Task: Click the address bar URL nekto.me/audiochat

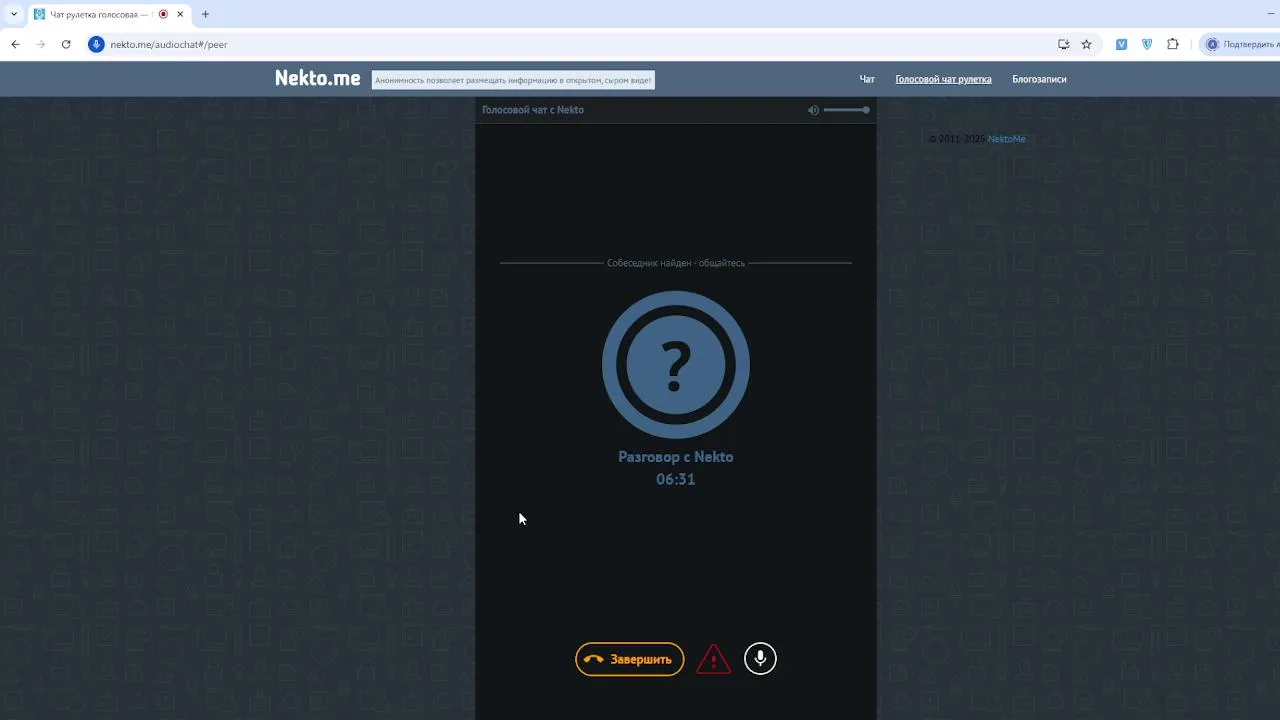Action: tap(169, 44)
